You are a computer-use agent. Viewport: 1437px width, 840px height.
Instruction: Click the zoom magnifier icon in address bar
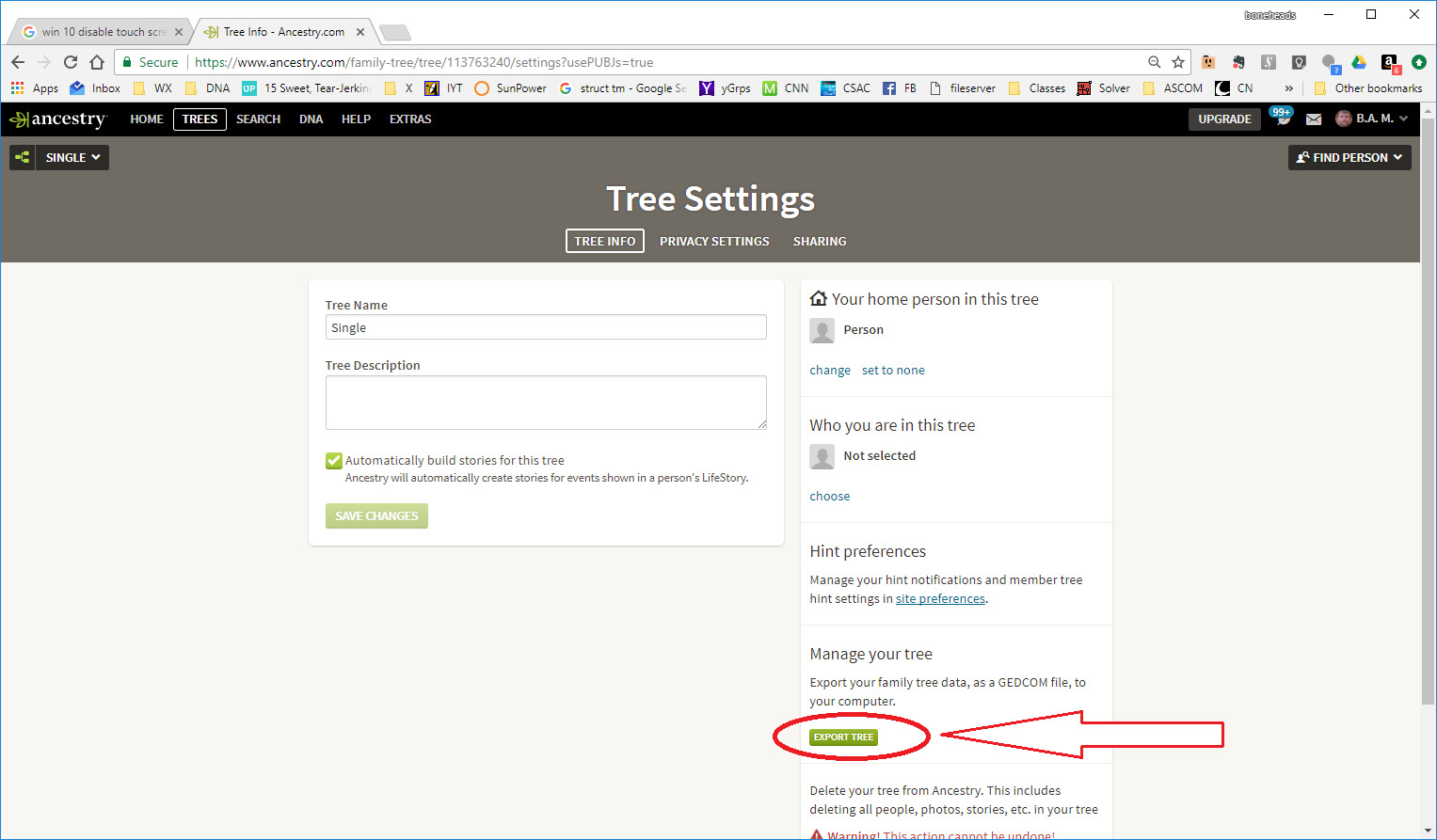tap(1154, 62)
